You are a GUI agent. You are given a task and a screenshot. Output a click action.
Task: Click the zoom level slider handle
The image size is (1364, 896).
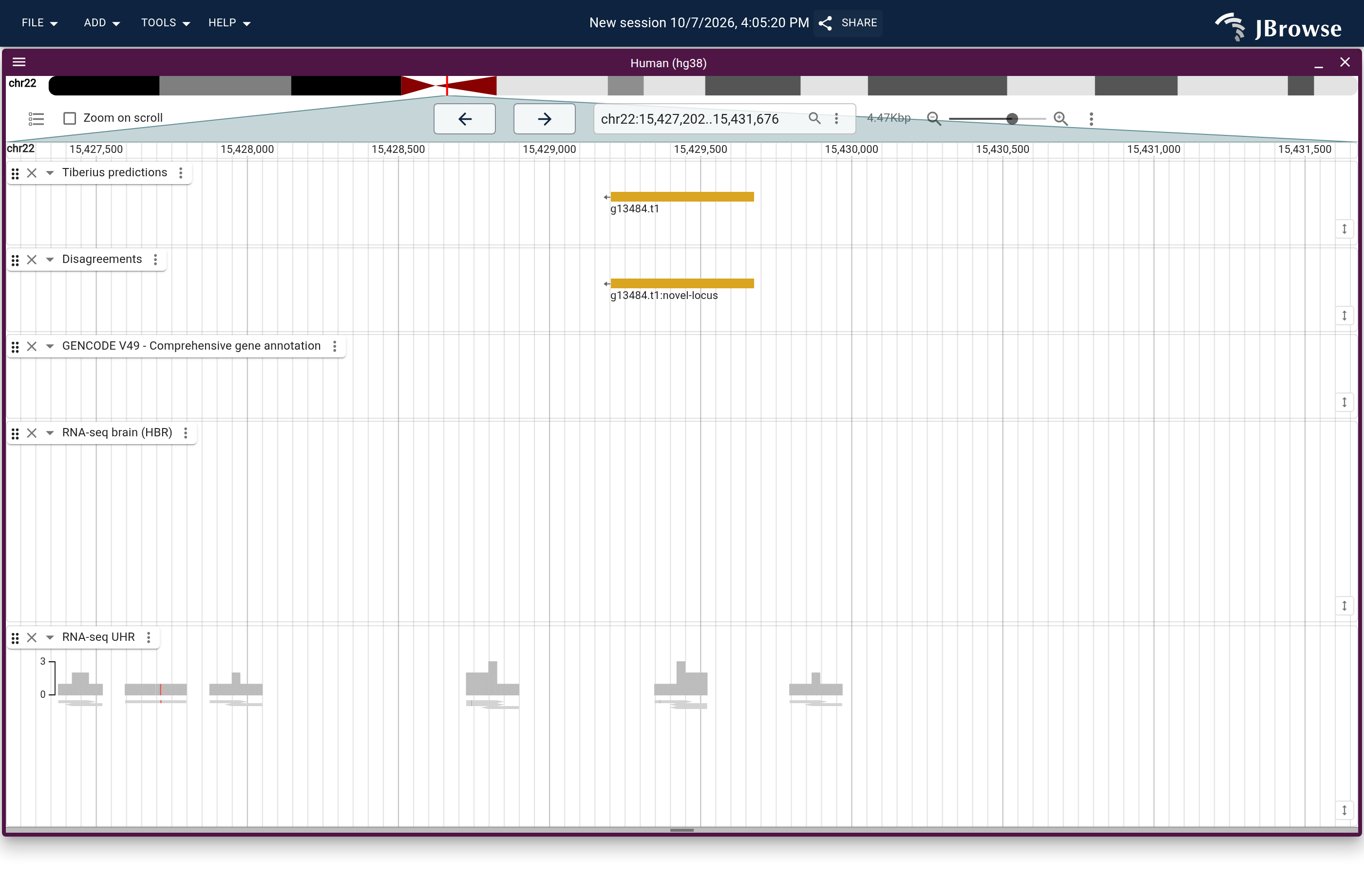pyautogui.click(x=1012, y=119)
